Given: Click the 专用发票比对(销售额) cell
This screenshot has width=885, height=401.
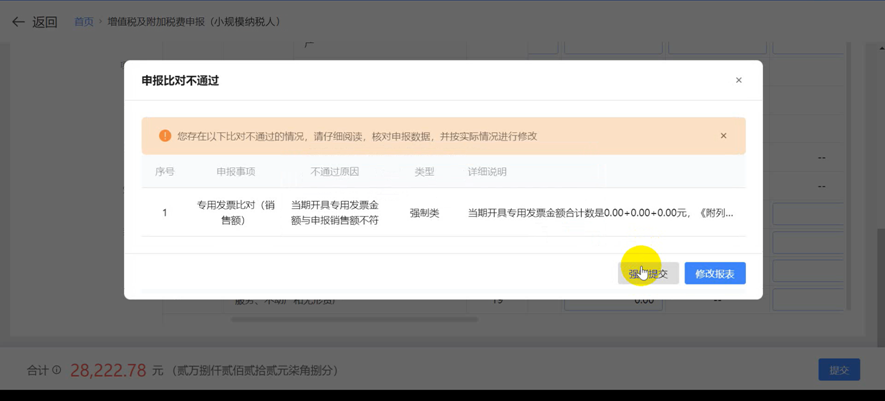Looking at the screenshot, I should 236,212.
